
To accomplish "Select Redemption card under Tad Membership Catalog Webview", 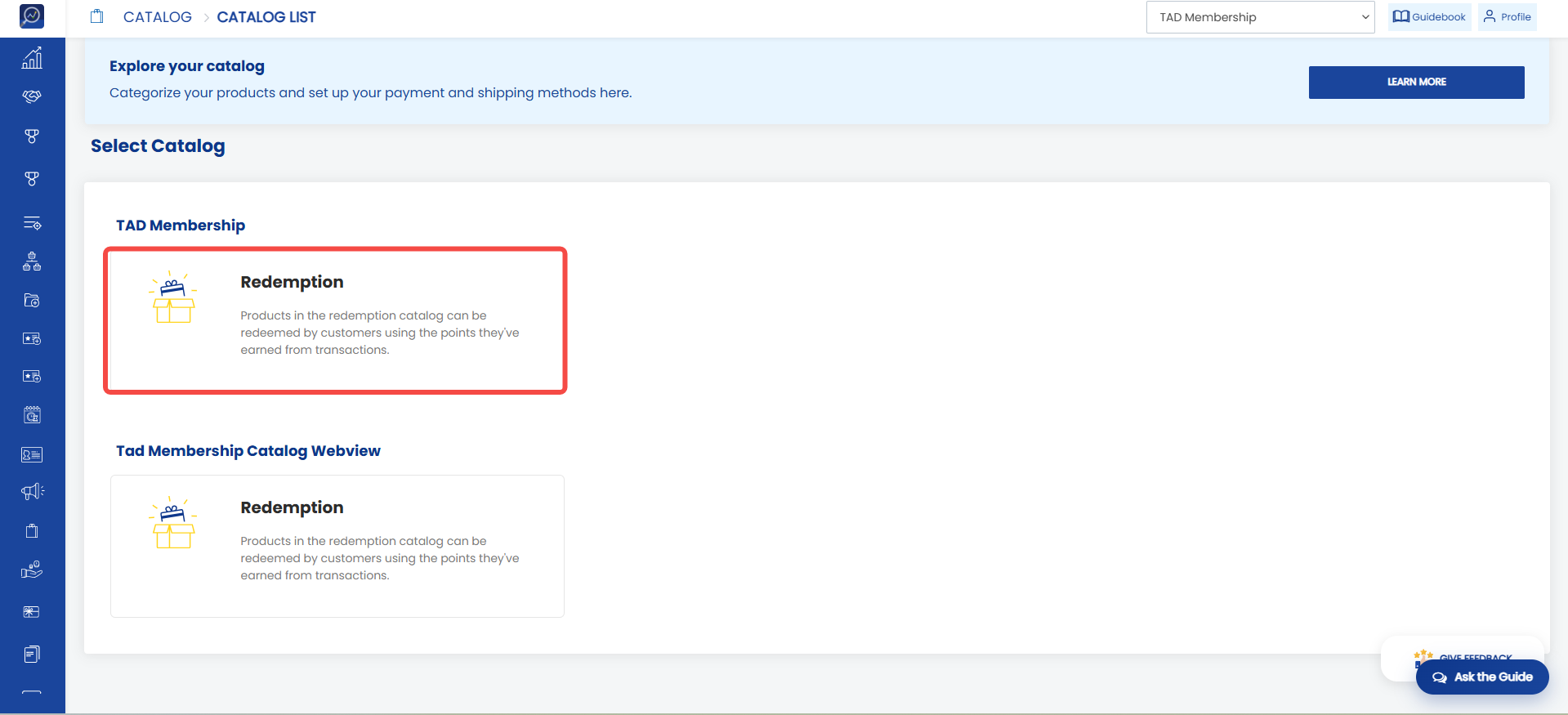I will click(337, 546).
